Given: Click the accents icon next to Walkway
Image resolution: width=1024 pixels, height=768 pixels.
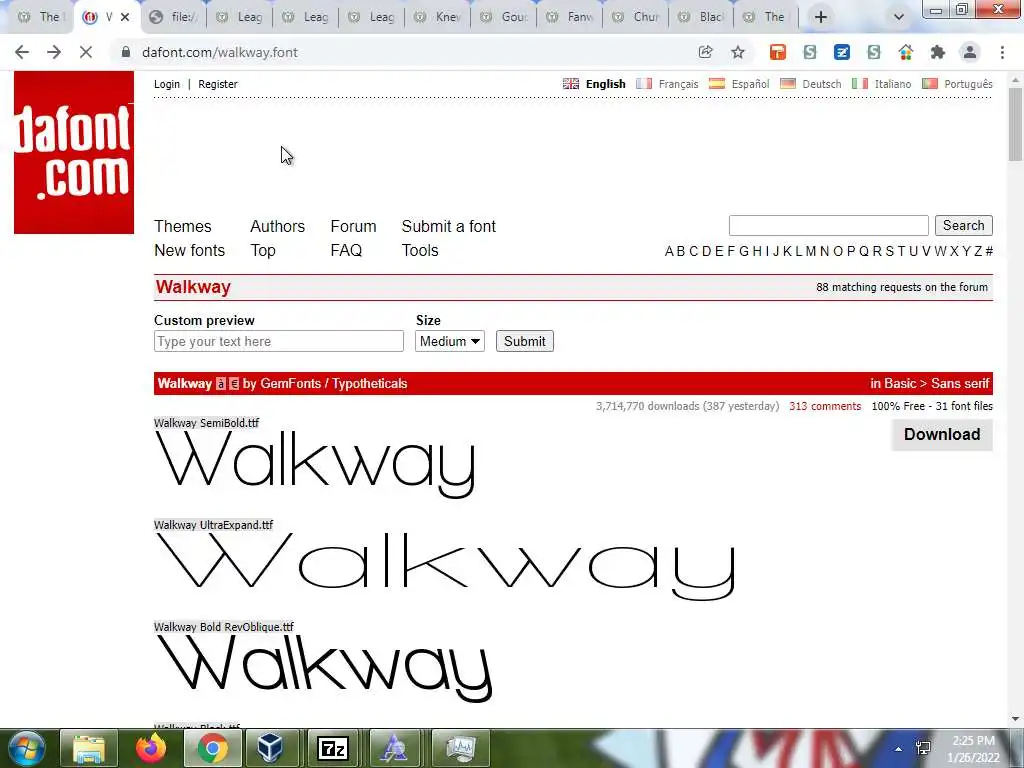Looking at the screenshot, I should pyautogui.click(x=221, y=384).
